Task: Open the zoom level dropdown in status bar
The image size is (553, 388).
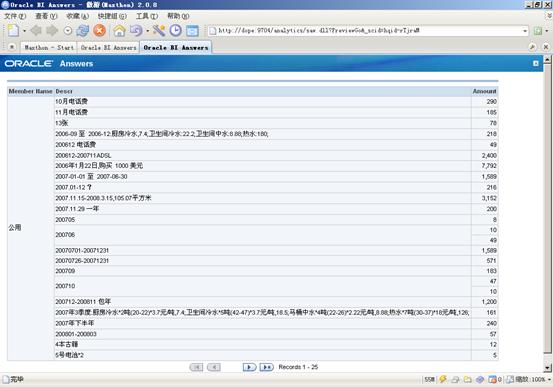Action: (549, 380)
